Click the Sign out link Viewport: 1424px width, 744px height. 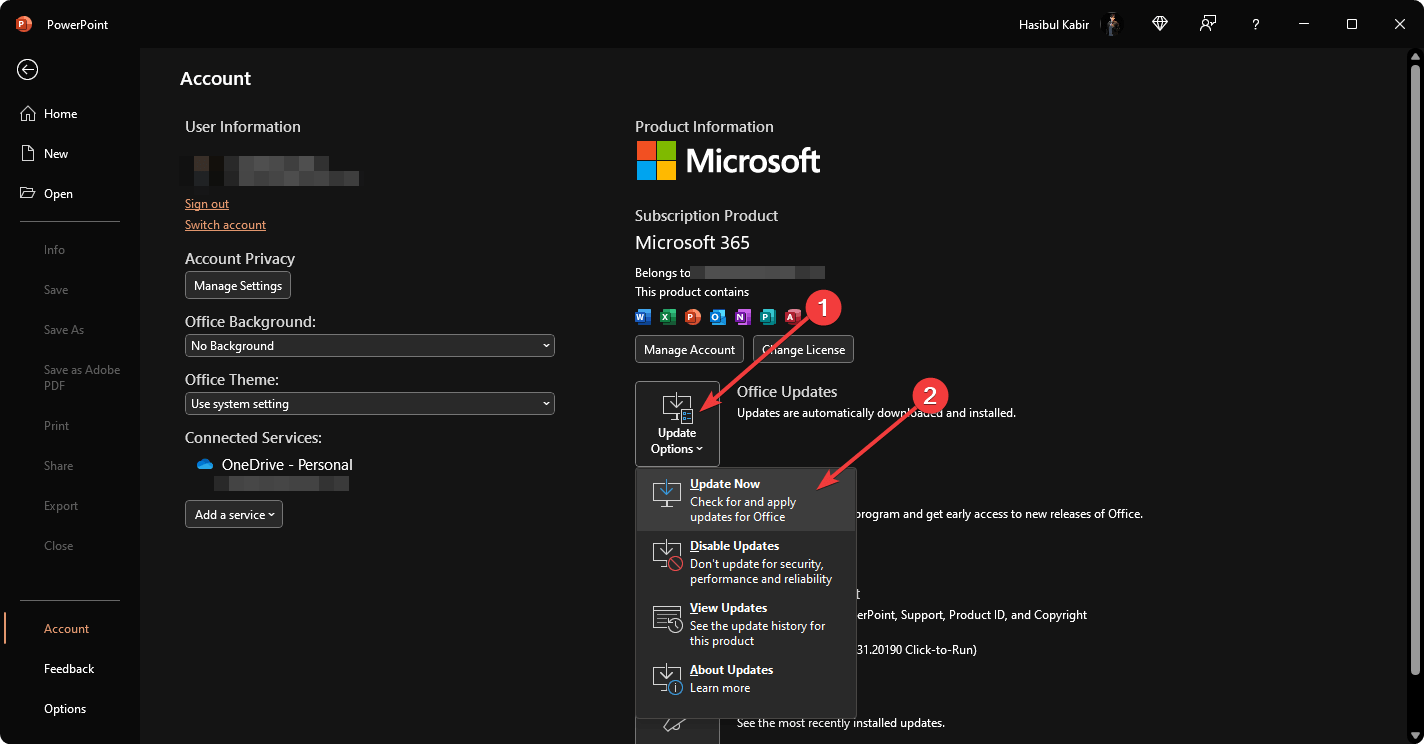[207, 204]
